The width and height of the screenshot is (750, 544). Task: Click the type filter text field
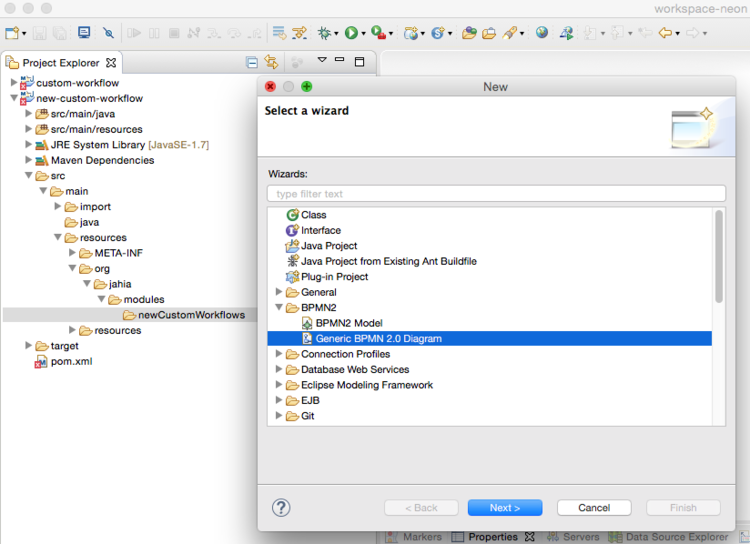tap(496, 194)
